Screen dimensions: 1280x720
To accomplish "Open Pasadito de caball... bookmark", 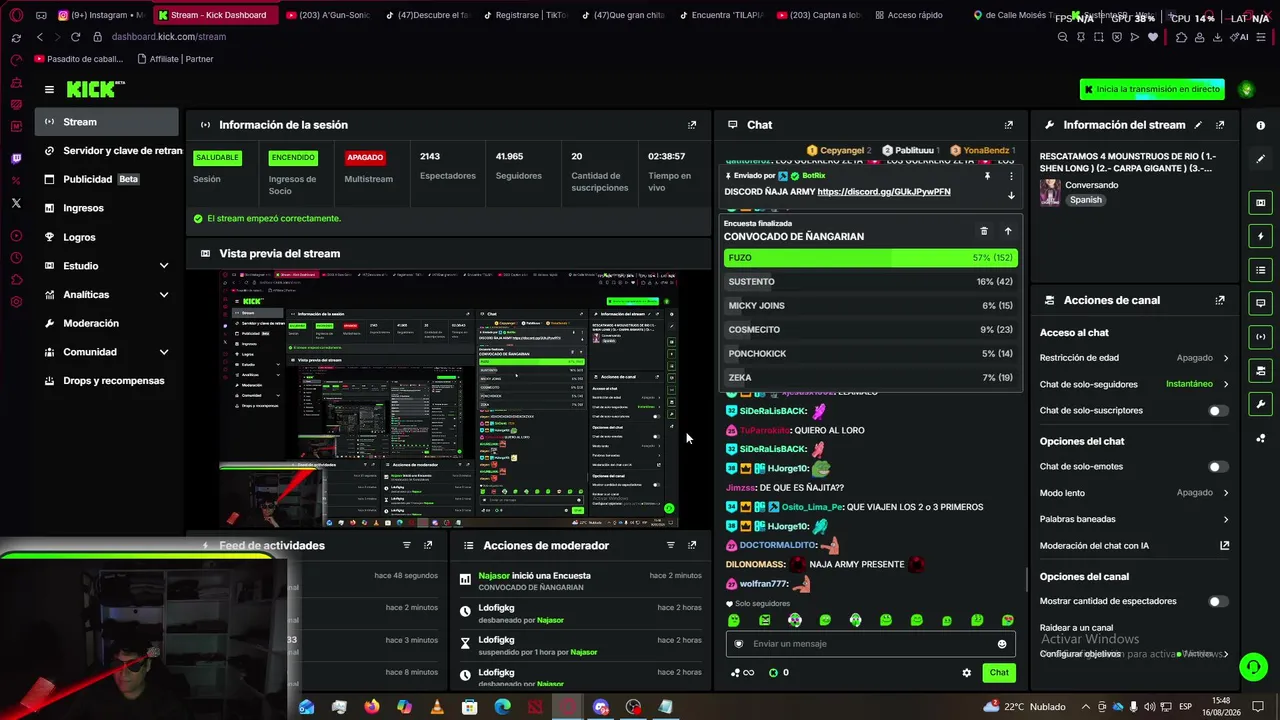I will coord(79,59).
